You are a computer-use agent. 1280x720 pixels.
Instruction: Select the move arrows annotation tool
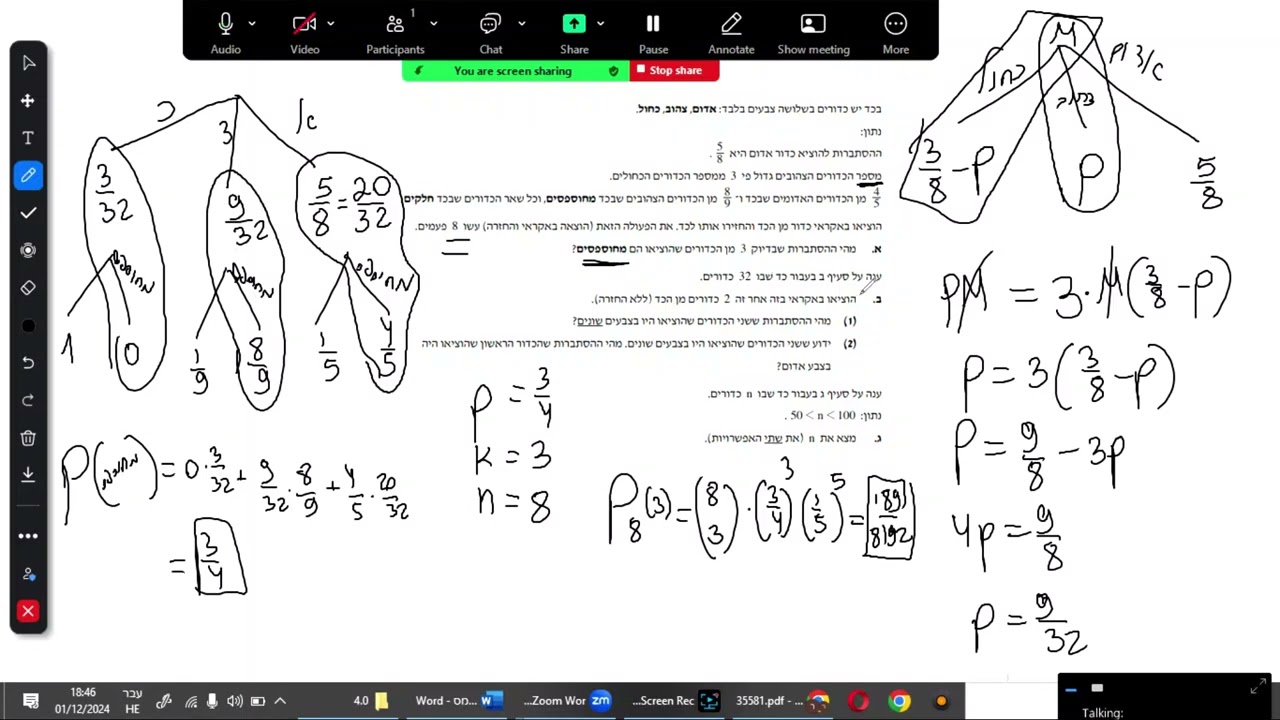coord(28,101)
